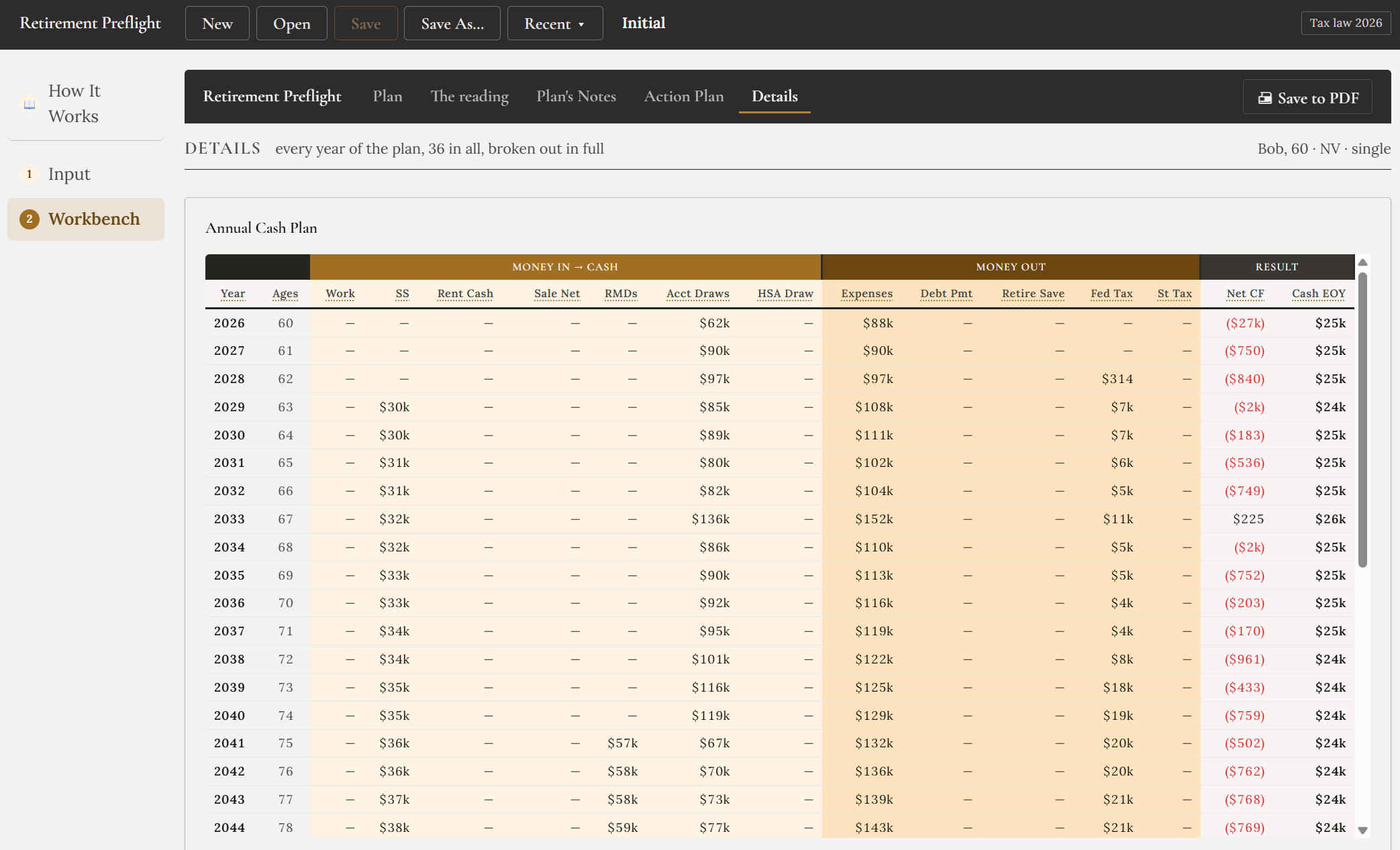Click the Sale Net column header
The width and height of the screenshot is (1400, 850).
click(x=557, y=294)
